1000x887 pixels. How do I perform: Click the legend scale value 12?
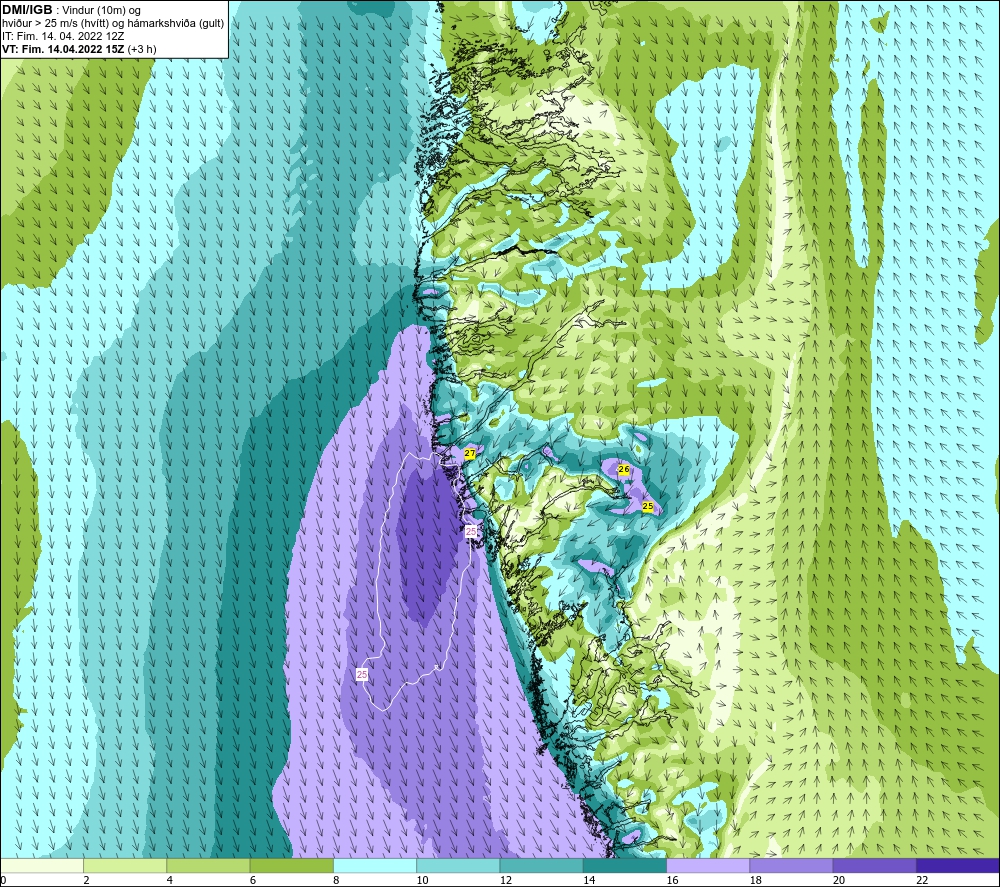506,880
